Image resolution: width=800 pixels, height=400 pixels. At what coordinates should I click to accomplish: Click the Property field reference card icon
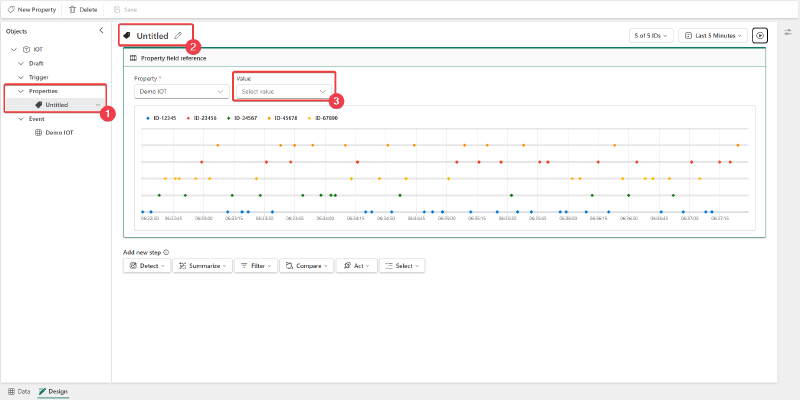click(x=134, y=58)
